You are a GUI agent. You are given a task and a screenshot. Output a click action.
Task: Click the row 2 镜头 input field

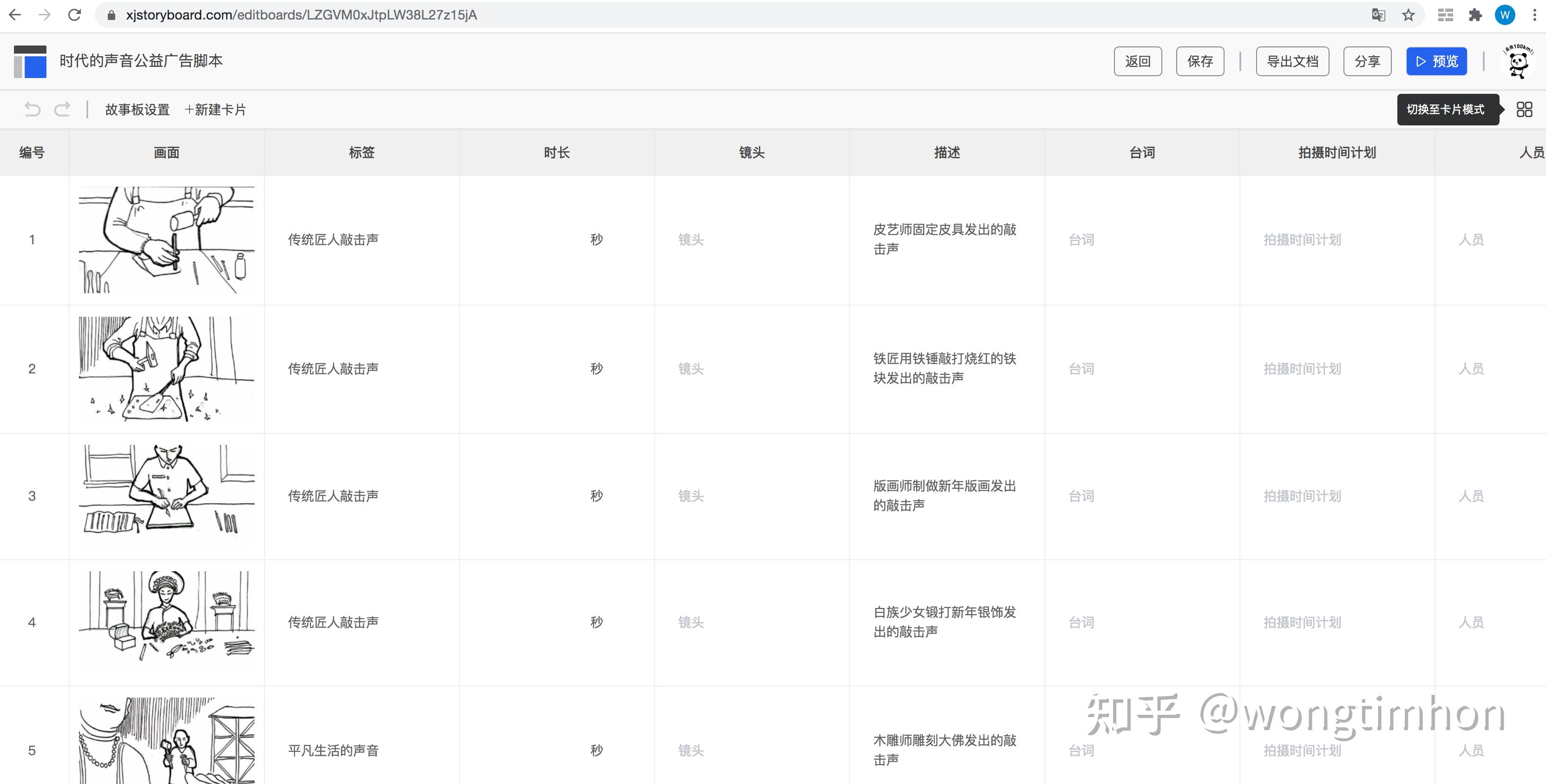[x=691, y=368]
